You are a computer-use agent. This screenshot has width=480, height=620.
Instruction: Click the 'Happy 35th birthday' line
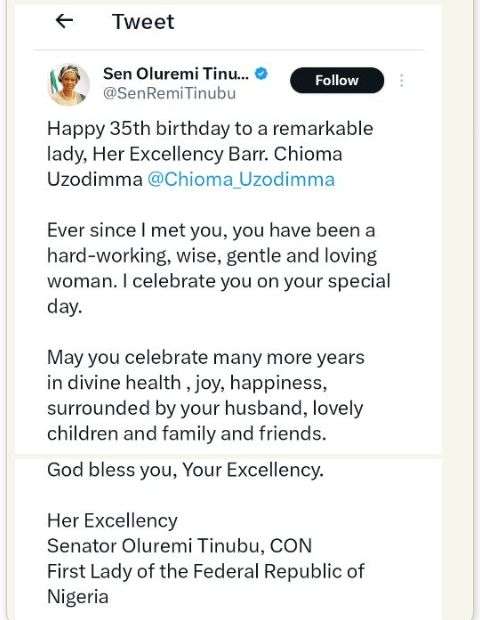tap(210, 129)
